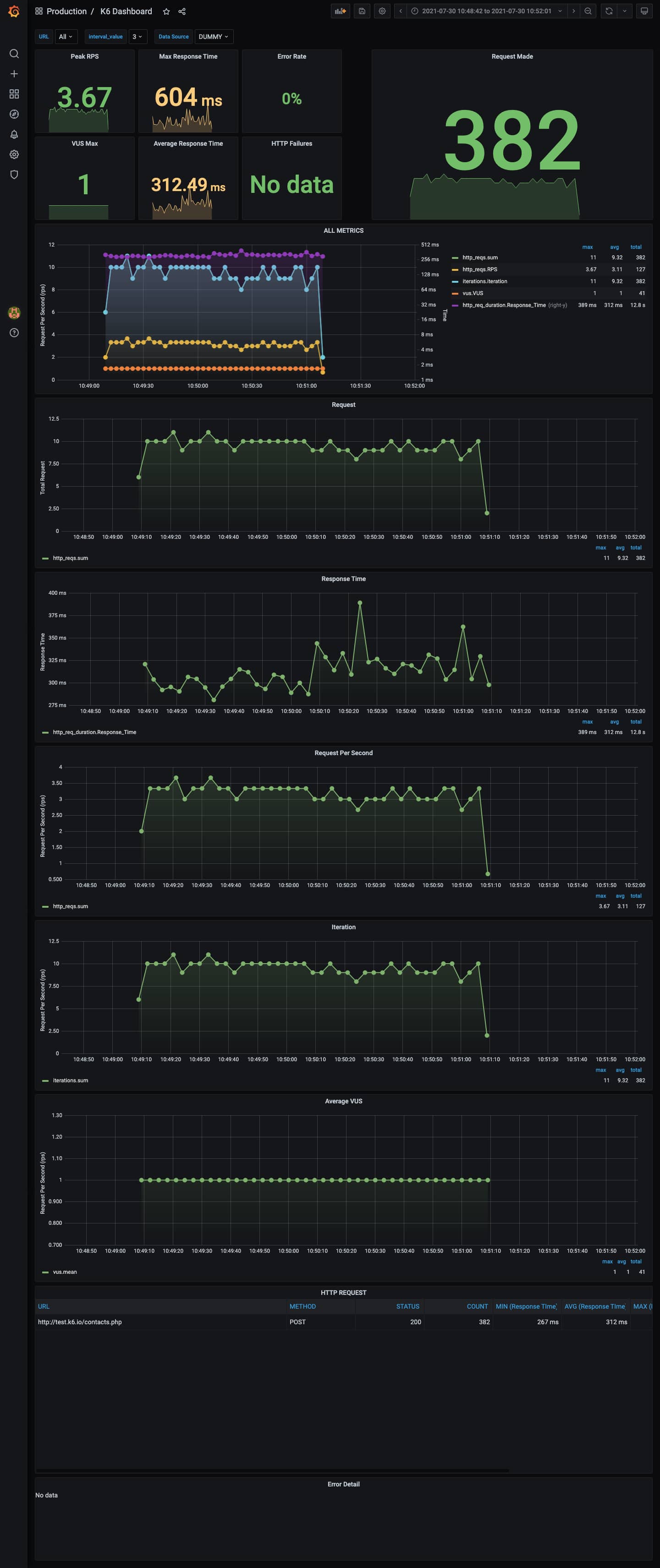Open the sidebar Explore compass icon
This screenshot has height=1568, width=660.
click(14, 114)
